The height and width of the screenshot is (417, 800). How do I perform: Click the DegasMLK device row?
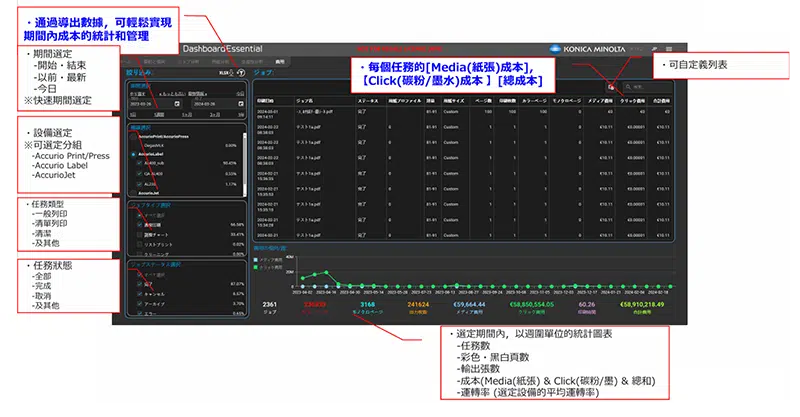187,145
